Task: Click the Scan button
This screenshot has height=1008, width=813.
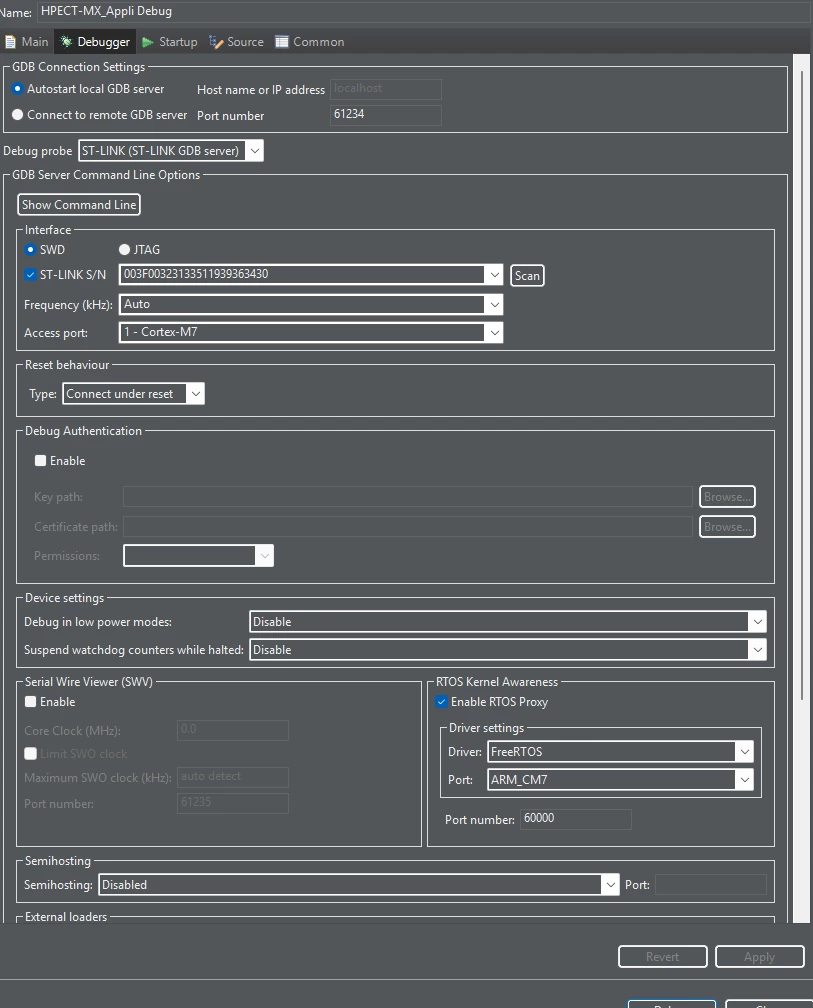Action: tap(527, 276)
